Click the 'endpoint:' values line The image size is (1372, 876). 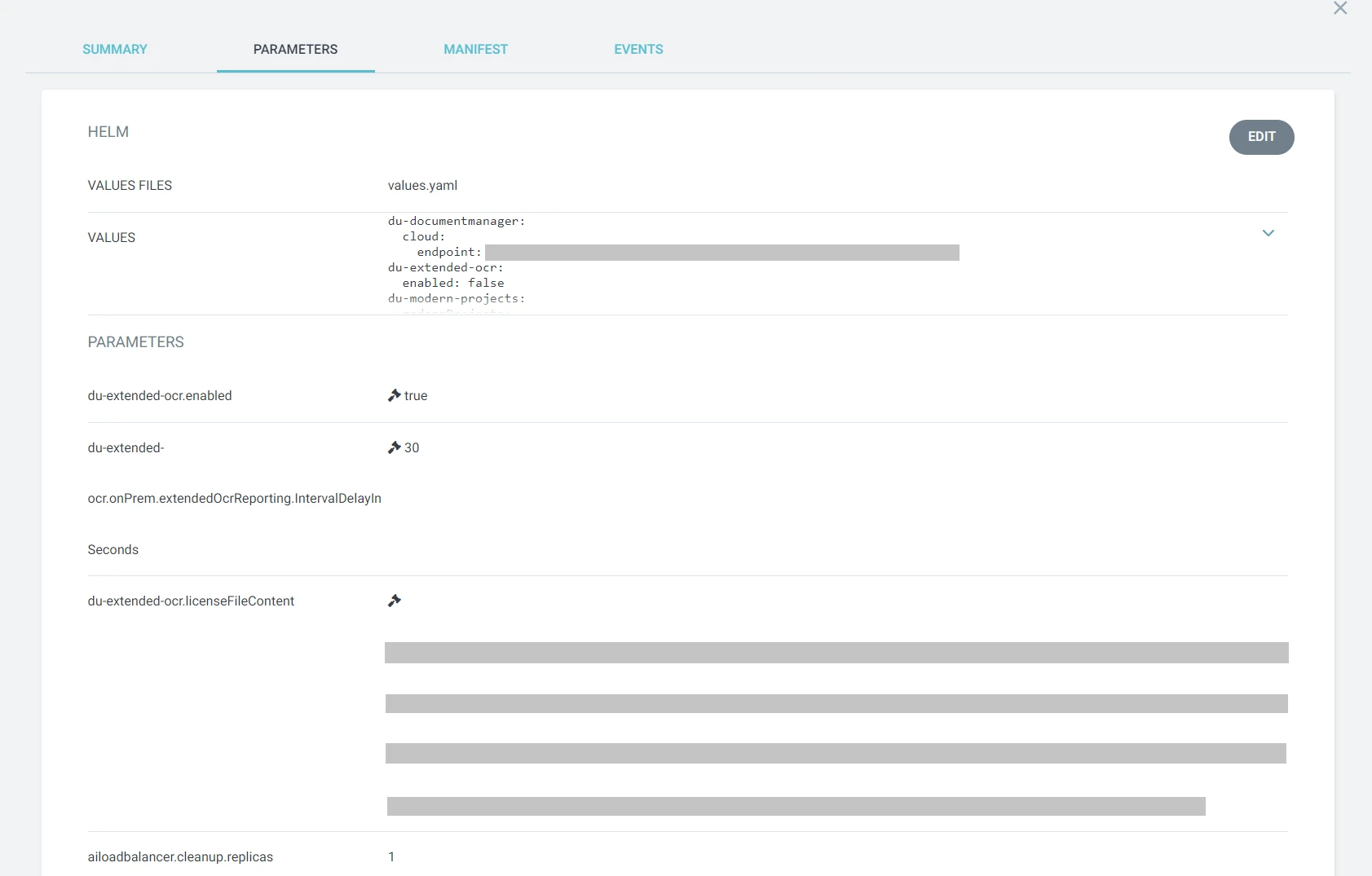(449, 252)
